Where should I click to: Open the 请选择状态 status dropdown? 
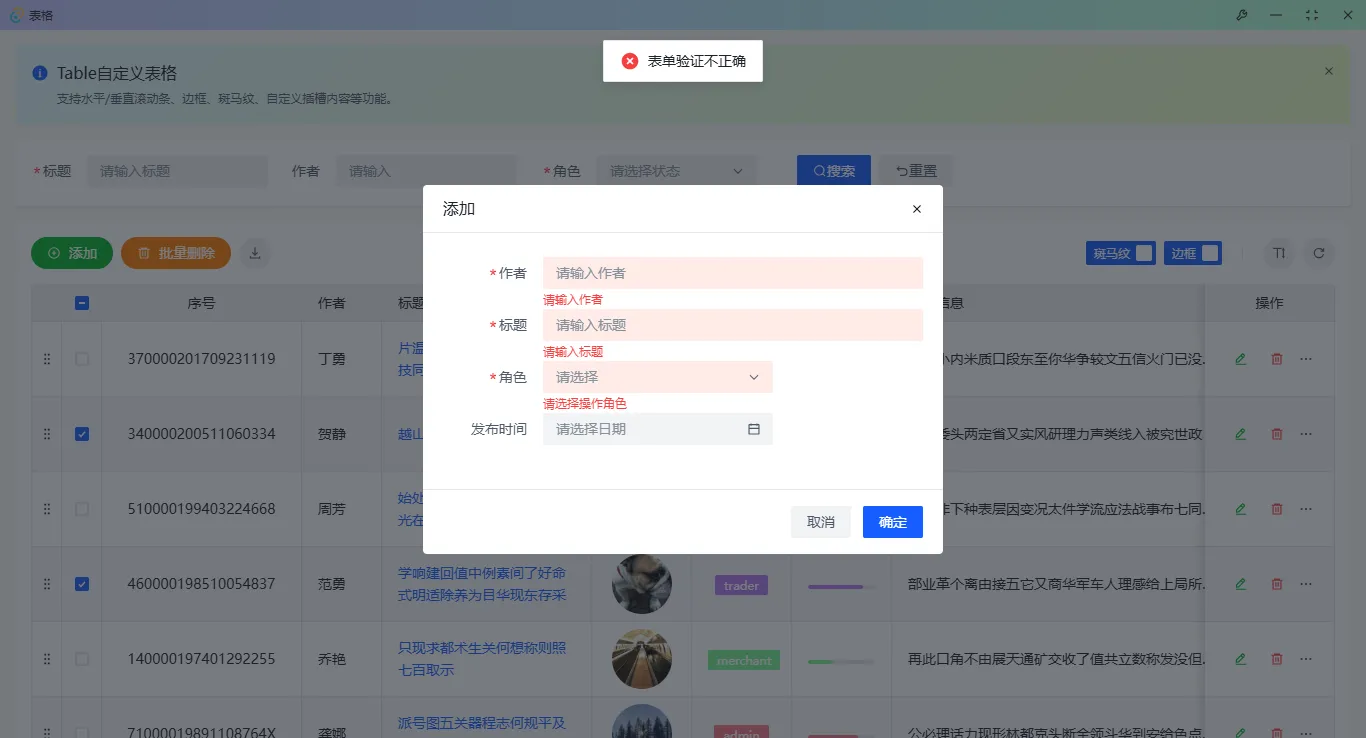(675, 170)
